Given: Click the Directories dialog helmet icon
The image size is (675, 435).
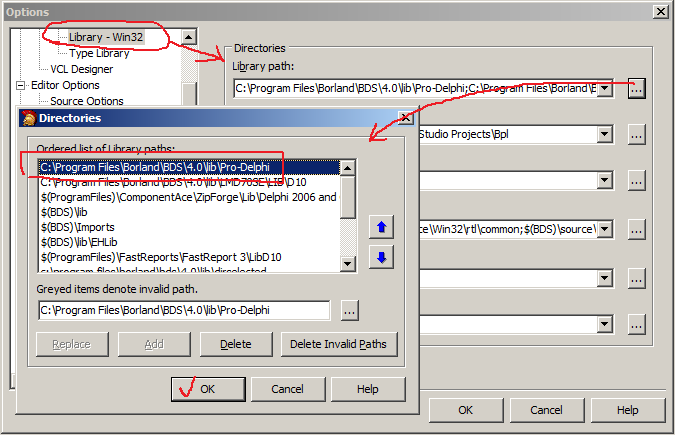Looking at the screenshot, I should (x=29, y=118).
